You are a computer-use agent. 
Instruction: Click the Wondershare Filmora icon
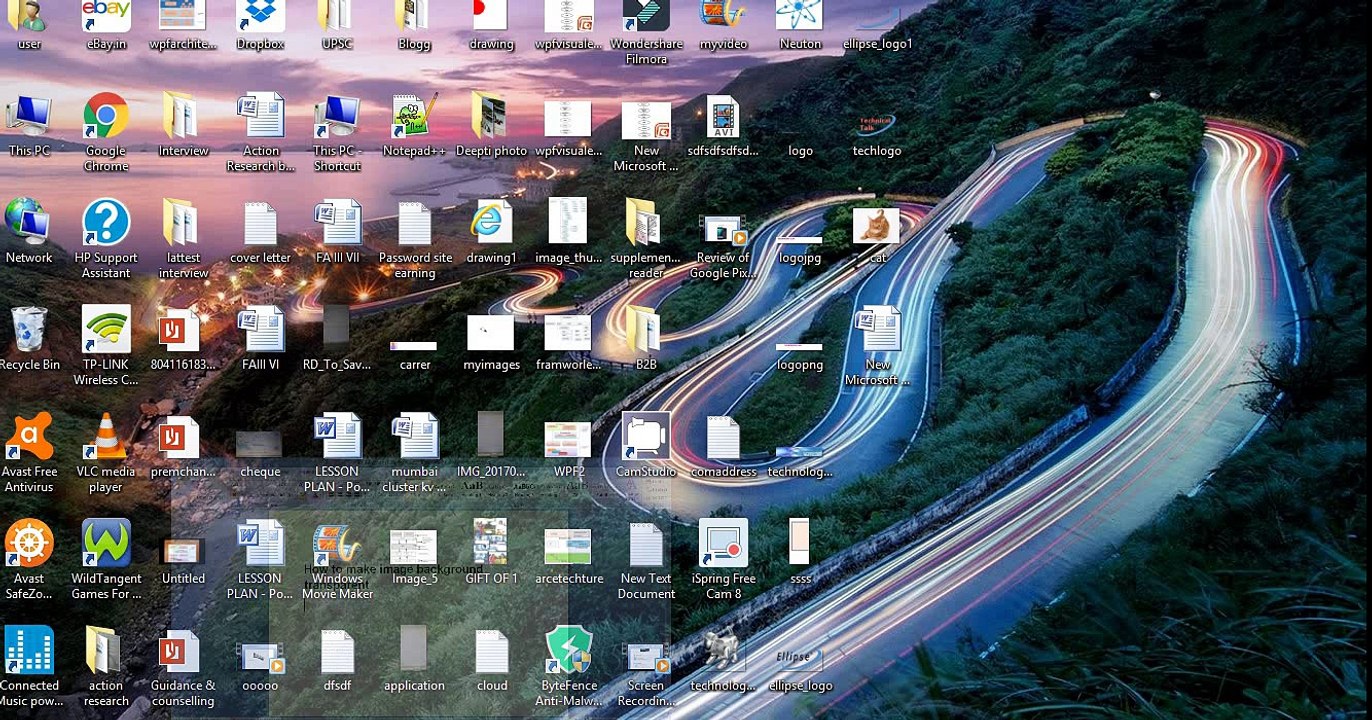tap(646, 16)
